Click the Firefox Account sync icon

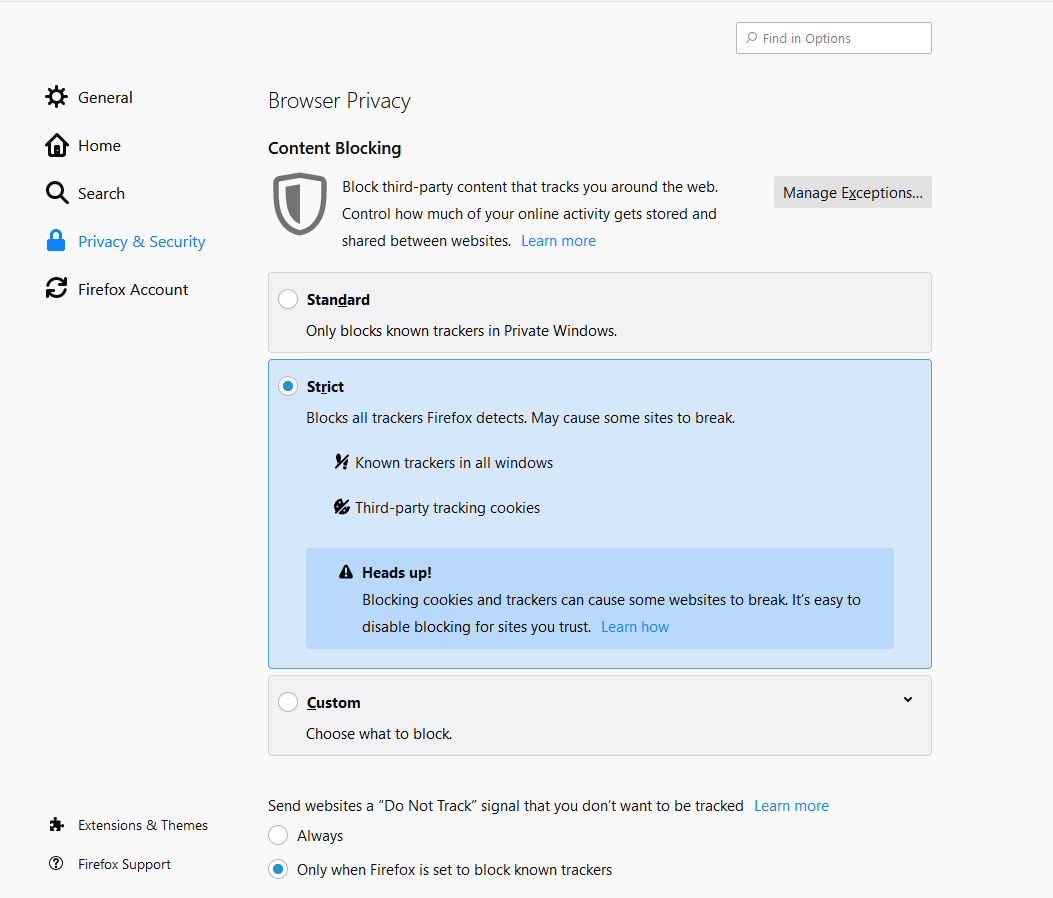coord(56,288)
